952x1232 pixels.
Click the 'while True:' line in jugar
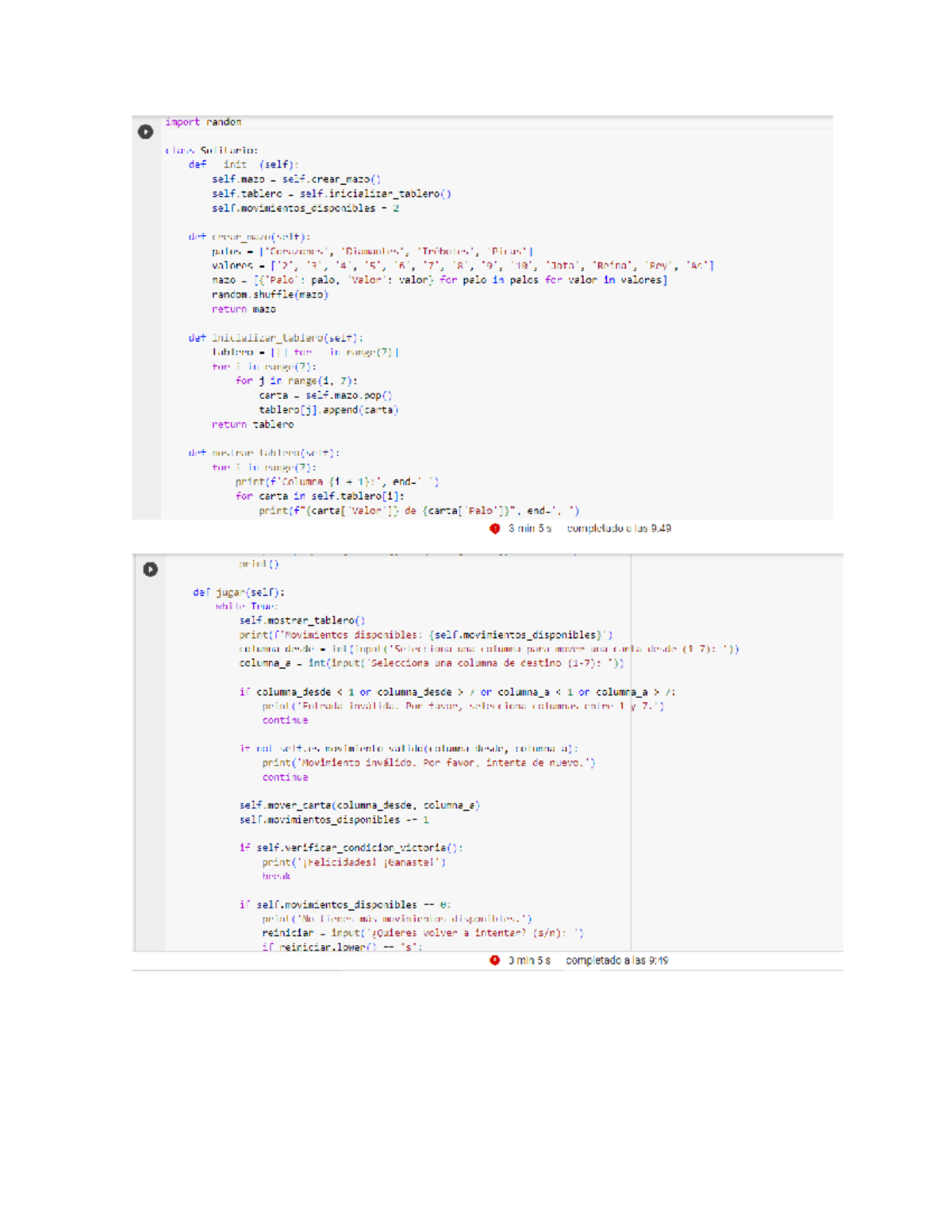click(x=246, y=606)
